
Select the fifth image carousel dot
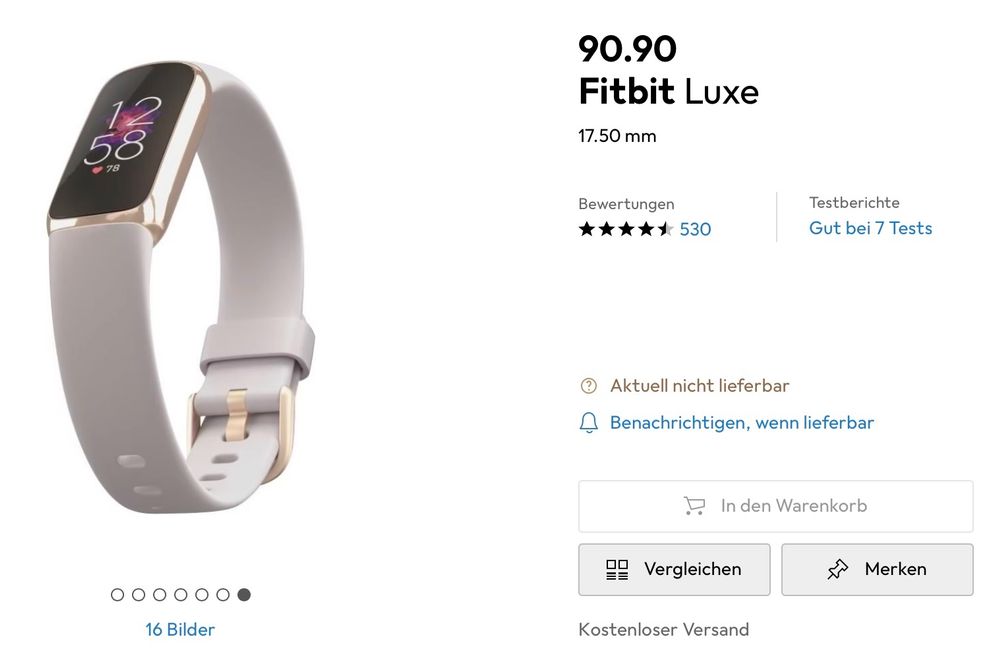[x=202, y=595]
